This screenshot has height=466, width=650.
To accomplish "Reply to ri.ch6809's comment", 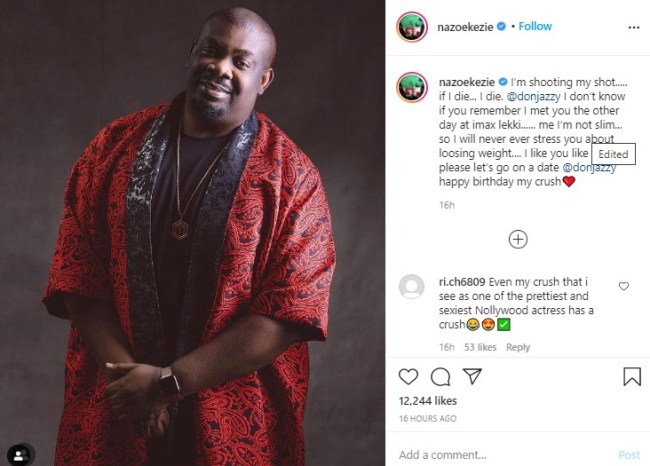I will pos(517,347).
